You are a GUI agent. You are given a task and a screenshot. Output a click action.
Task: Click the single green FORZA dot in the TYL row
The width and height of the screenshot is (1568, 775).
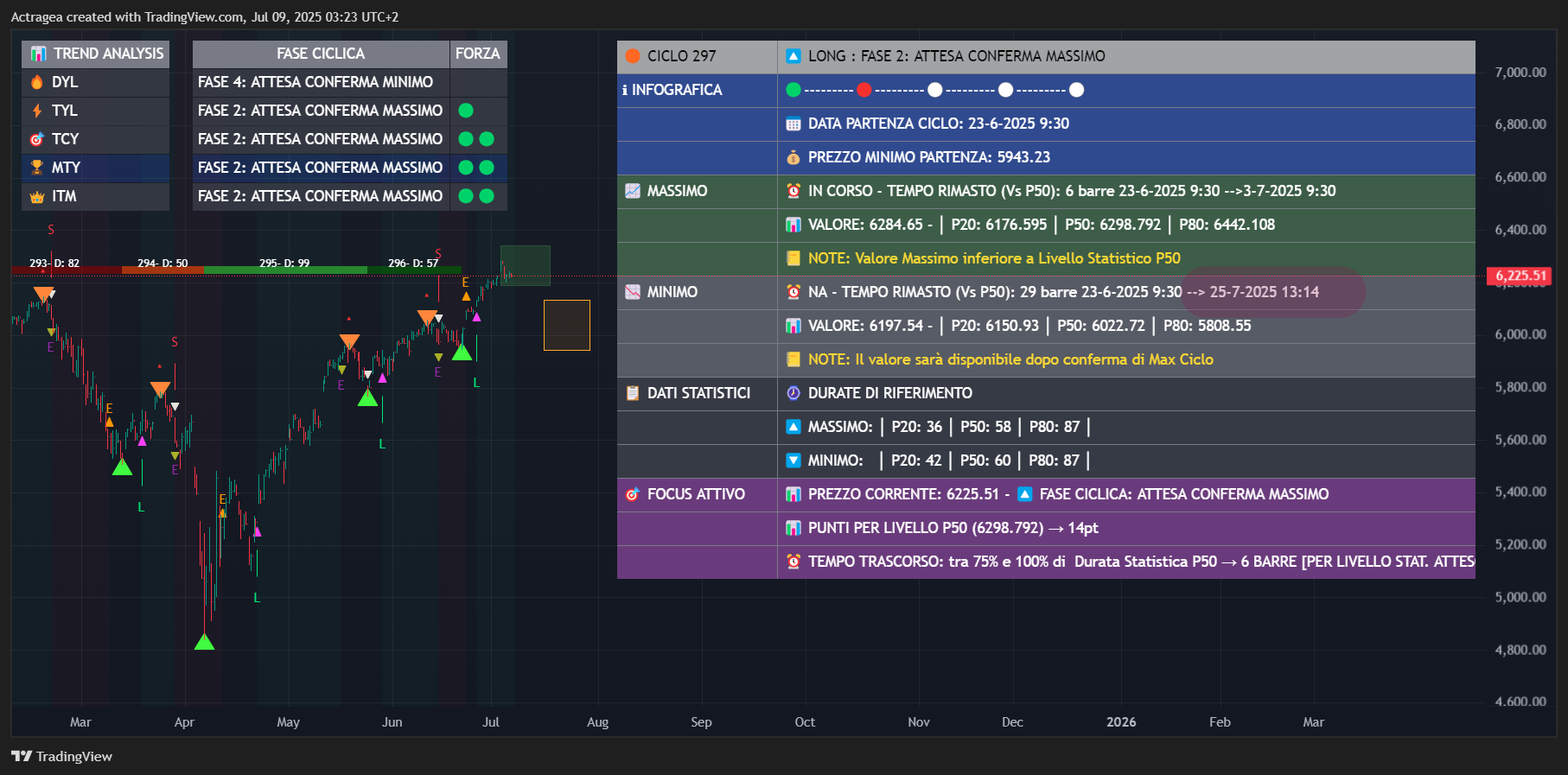coord(466,111)
